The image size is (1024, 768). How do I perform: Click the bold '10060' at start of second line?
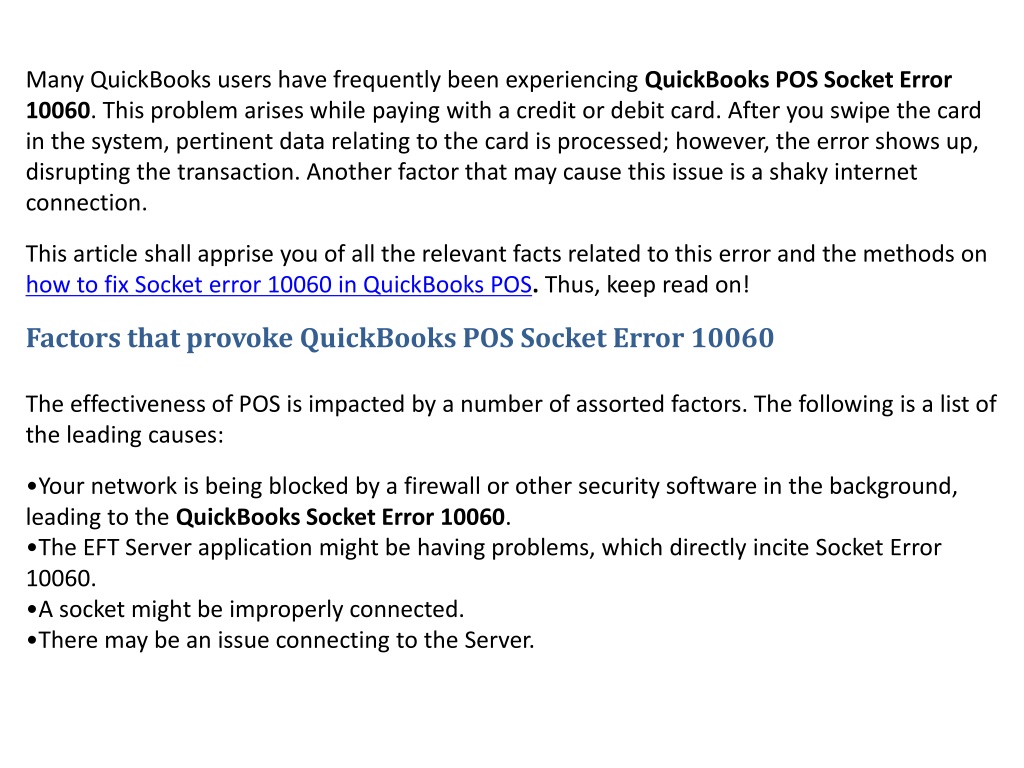(x=58, y=110)
